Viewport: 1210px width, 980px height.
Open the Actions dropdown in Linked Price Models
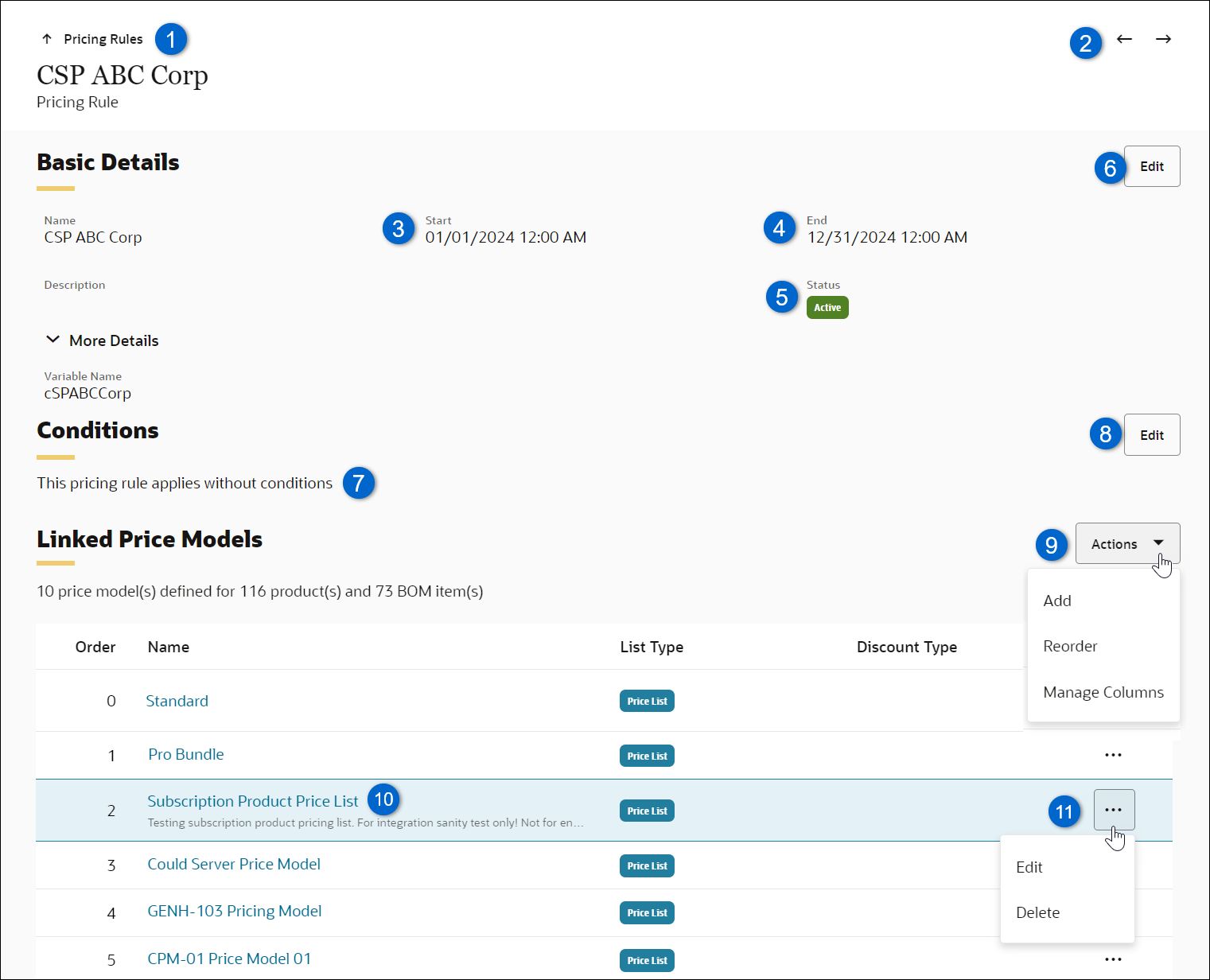tap(1126, 543)
